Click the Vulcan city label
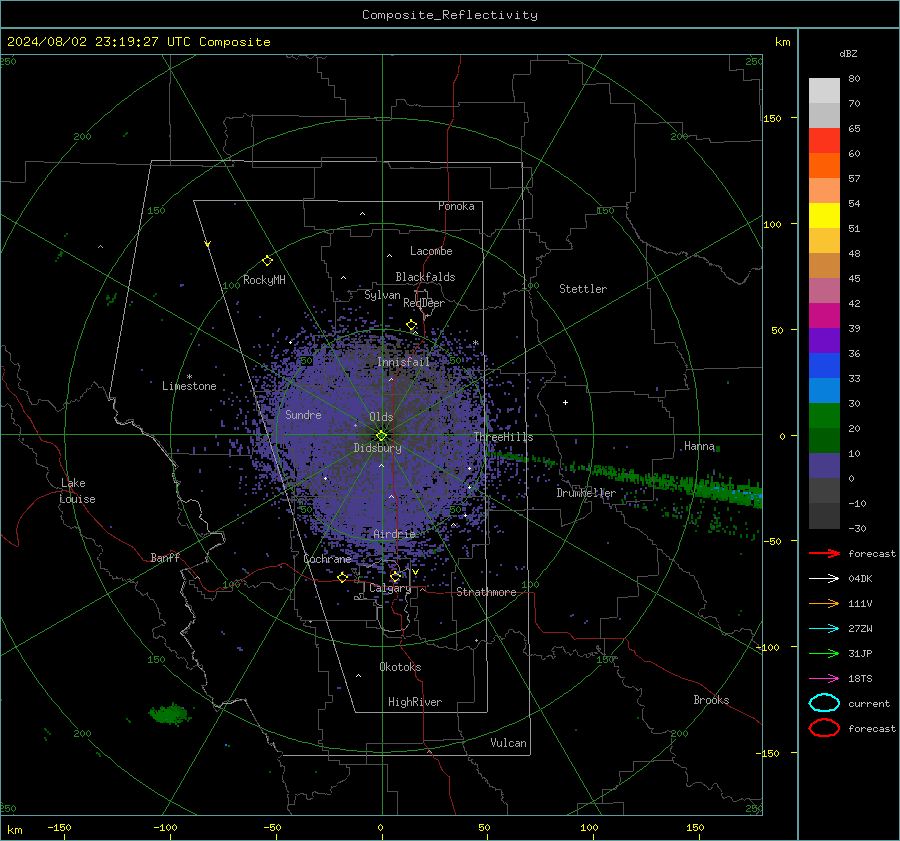900x841 pixels. [508, 743]
